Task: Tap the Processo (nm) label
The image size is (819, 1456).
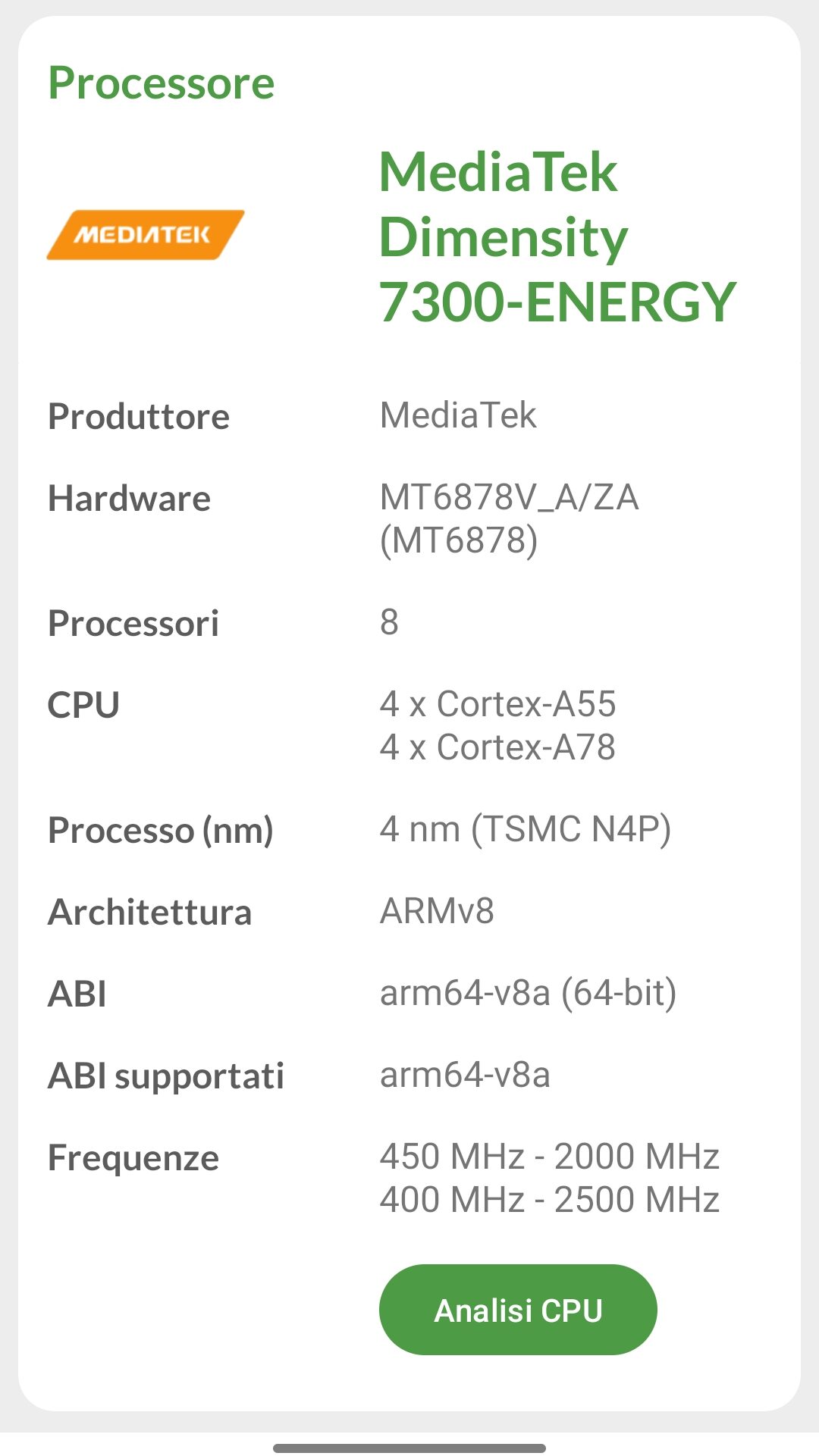Action: click(160, 830)
